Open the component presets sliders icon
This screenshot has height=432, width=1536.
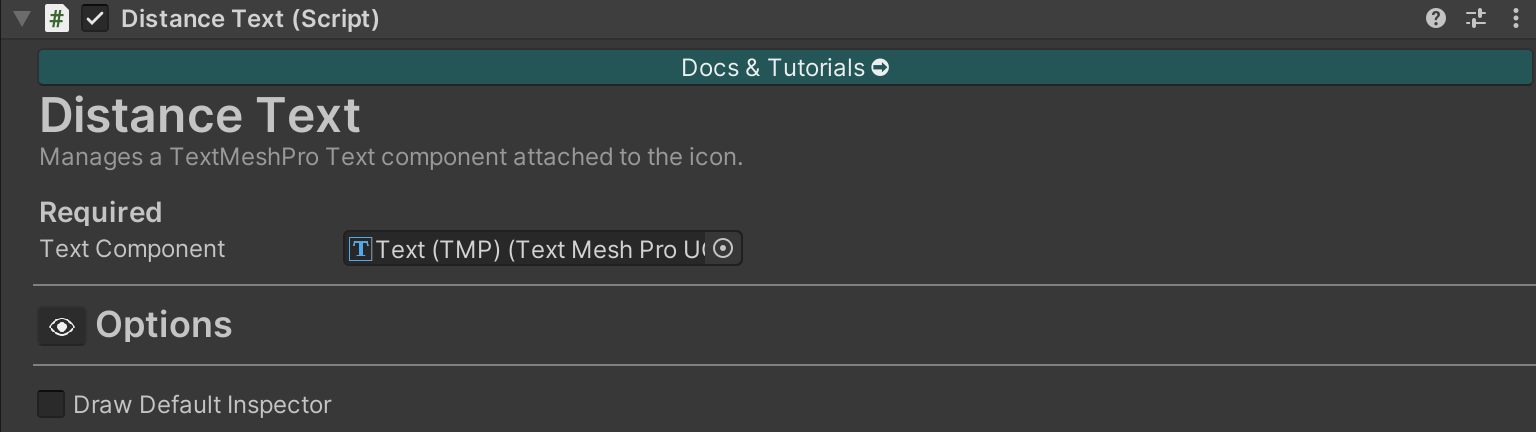(1476, 18)
